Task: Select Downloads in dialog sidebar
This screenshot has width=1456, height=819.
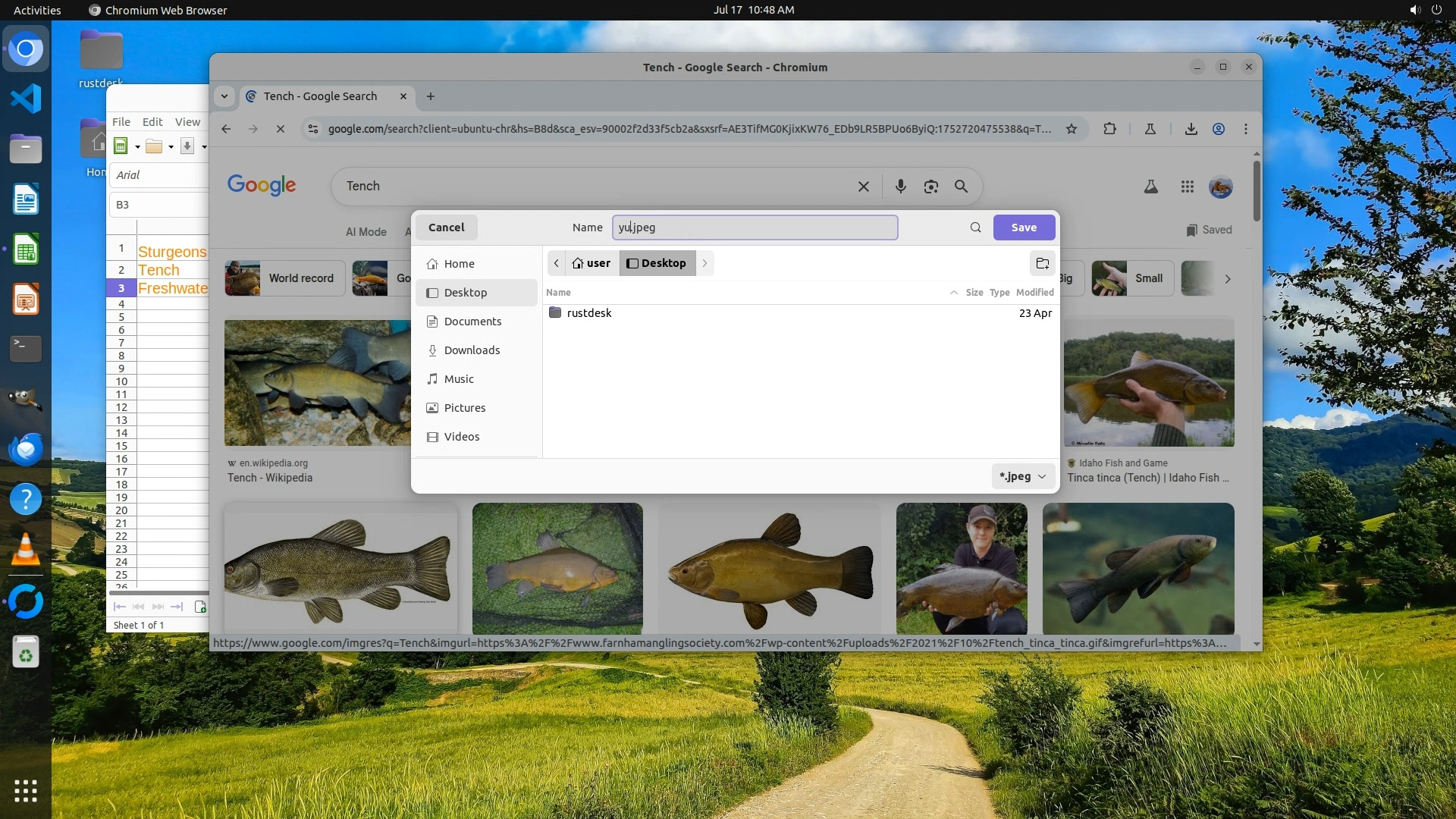Action: 471,350
